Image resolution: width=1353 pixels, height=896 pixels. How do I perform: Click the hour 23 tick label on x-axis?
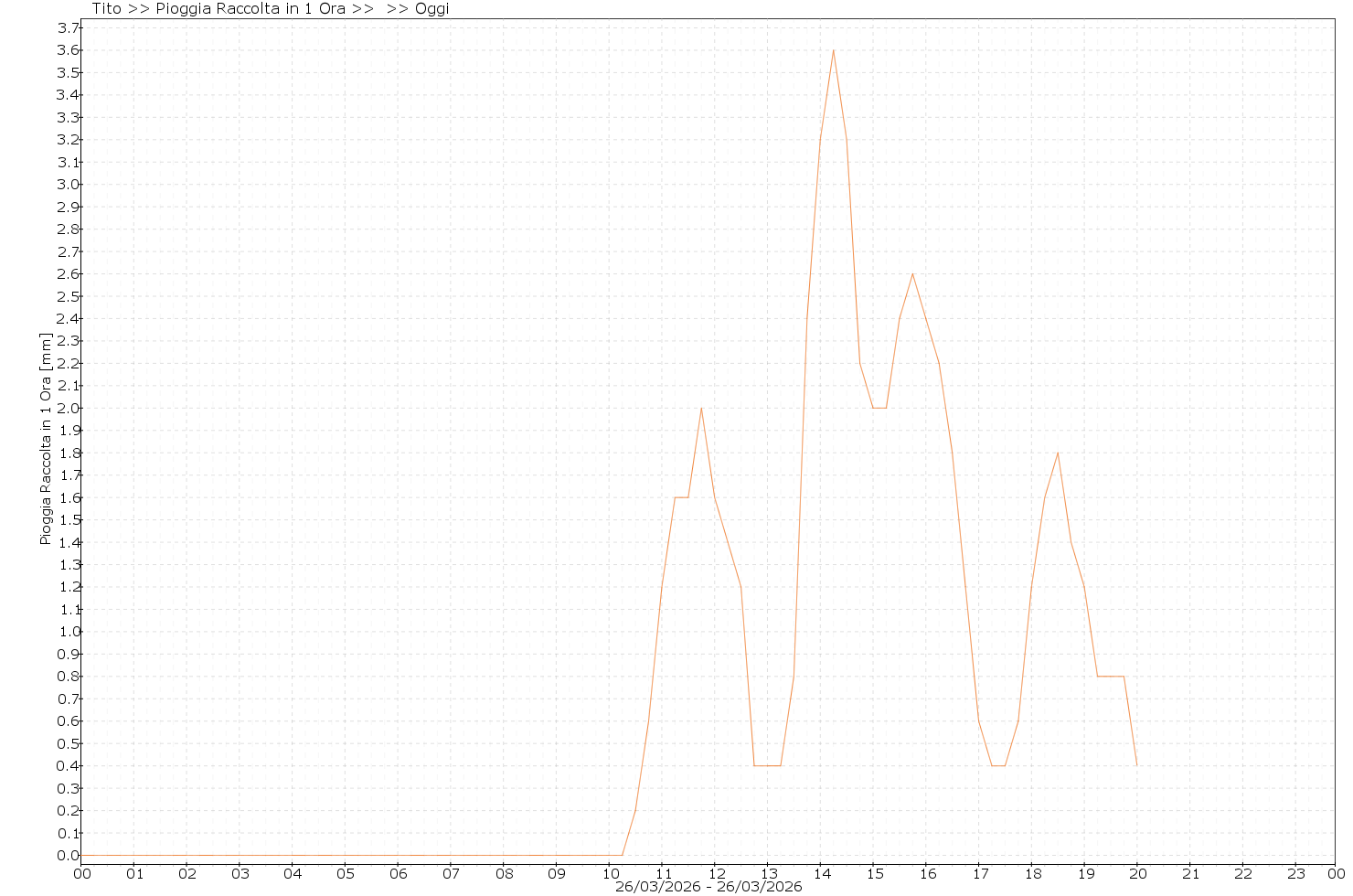coord(1295,873)
